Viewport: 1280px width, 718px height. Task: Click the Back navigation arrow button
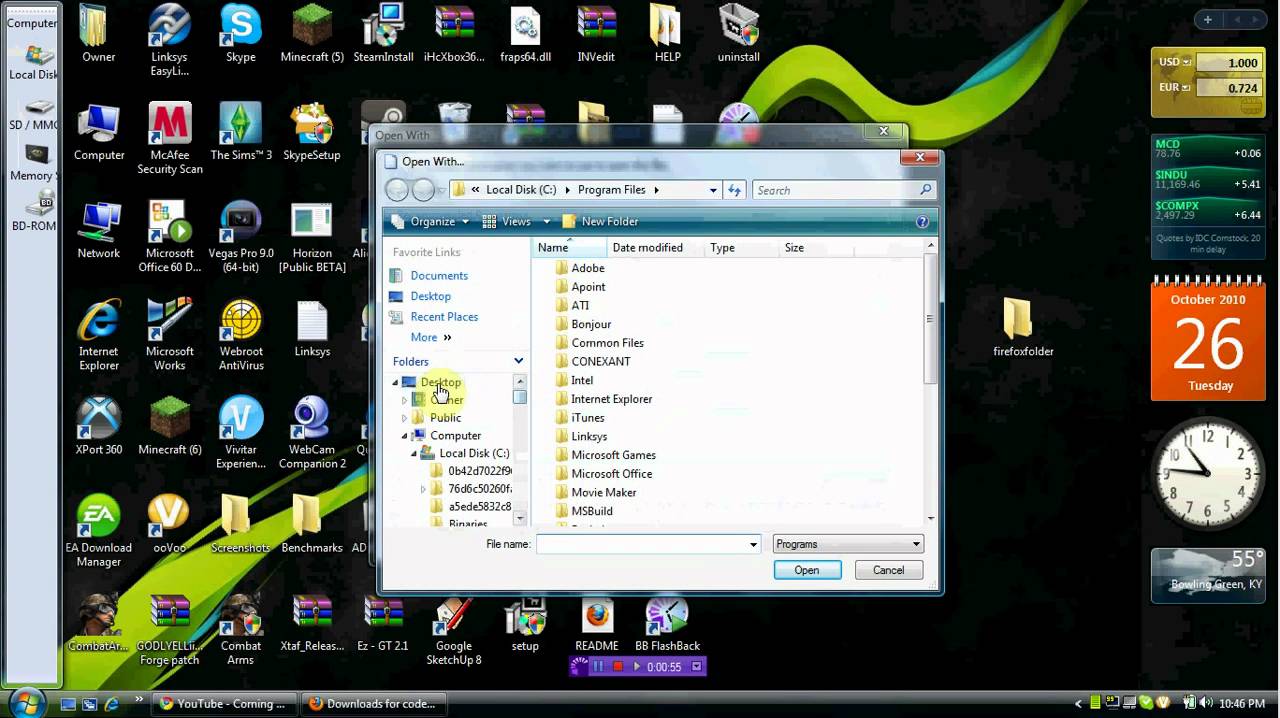tap(397, 190)
